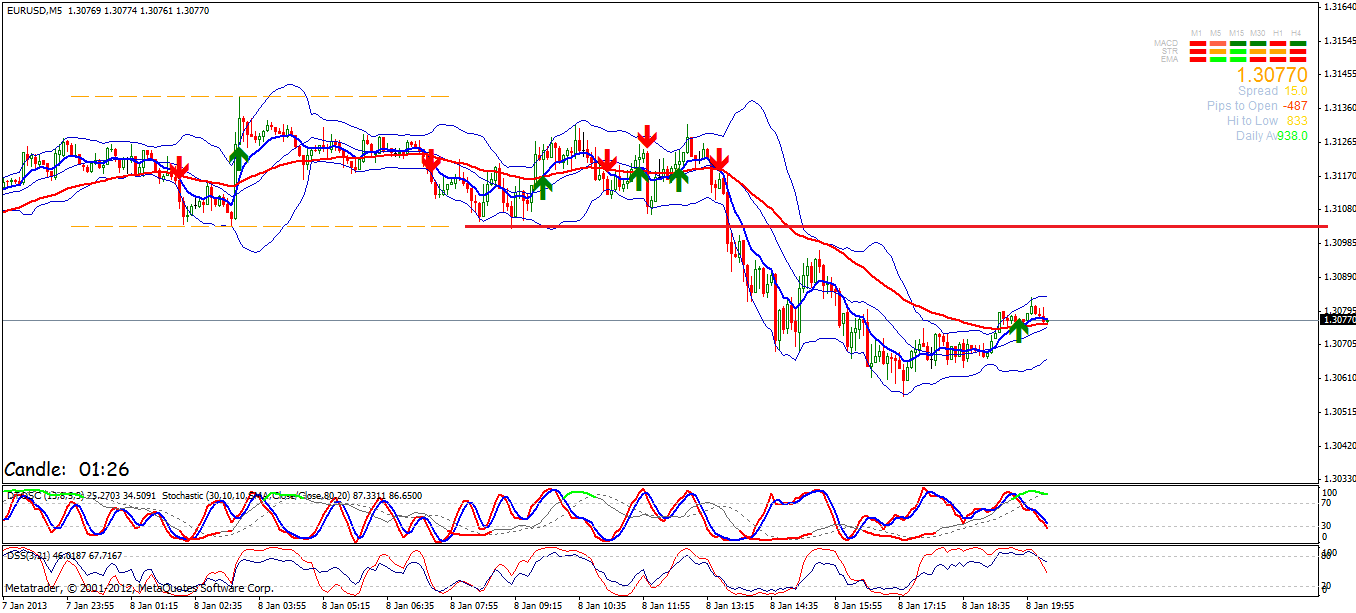Click the red sell arrow at 8 Jan 13:15
Viewport: 1356px width, 613px height.
(x=719, y=160)
